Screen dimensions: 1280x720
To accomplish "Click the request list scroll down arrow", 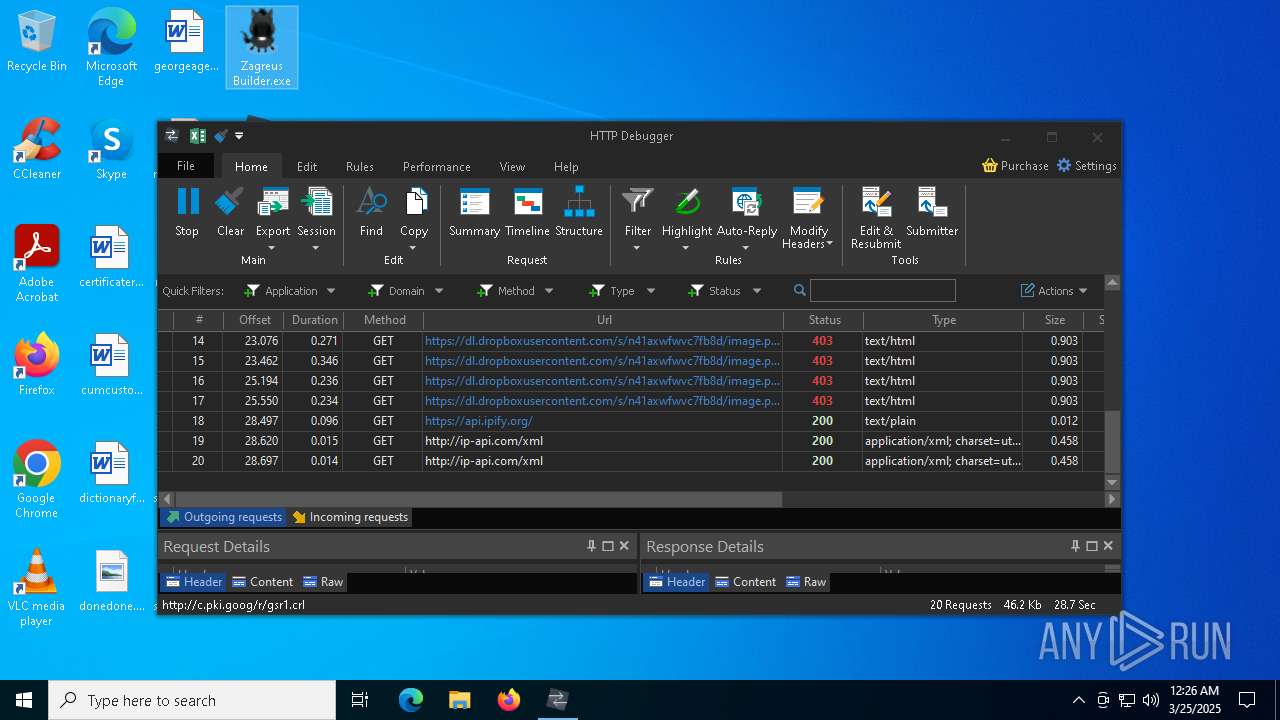I will [1112, 483].
